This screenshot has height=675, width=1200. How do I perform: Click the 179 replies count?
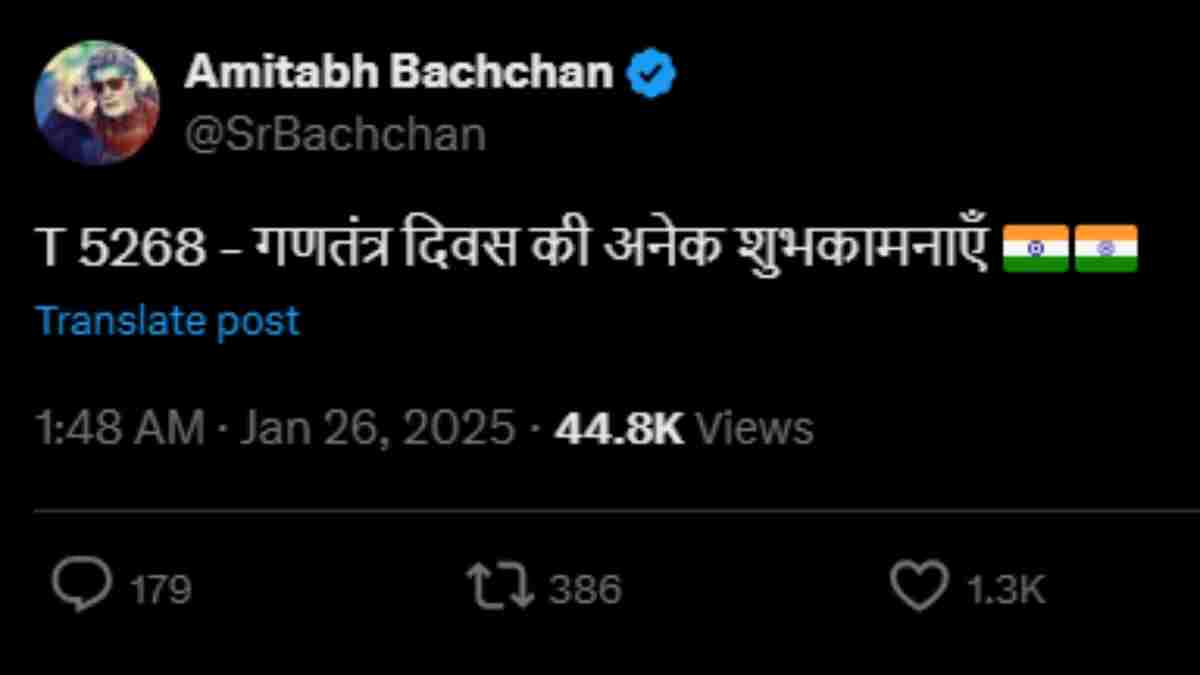[161, 589]
